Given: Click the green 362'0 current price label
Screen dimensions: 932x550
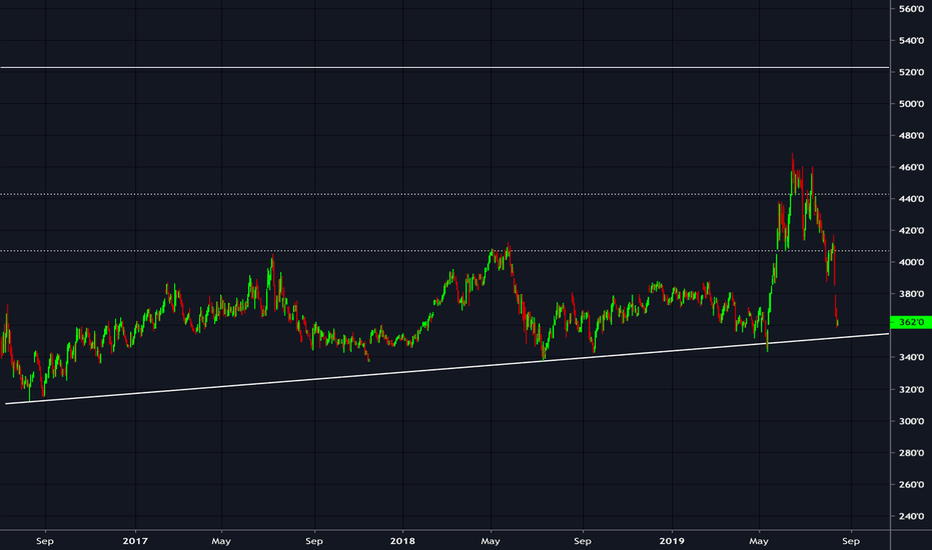Looking at the screenshot, I should click(x=911, y=322).
